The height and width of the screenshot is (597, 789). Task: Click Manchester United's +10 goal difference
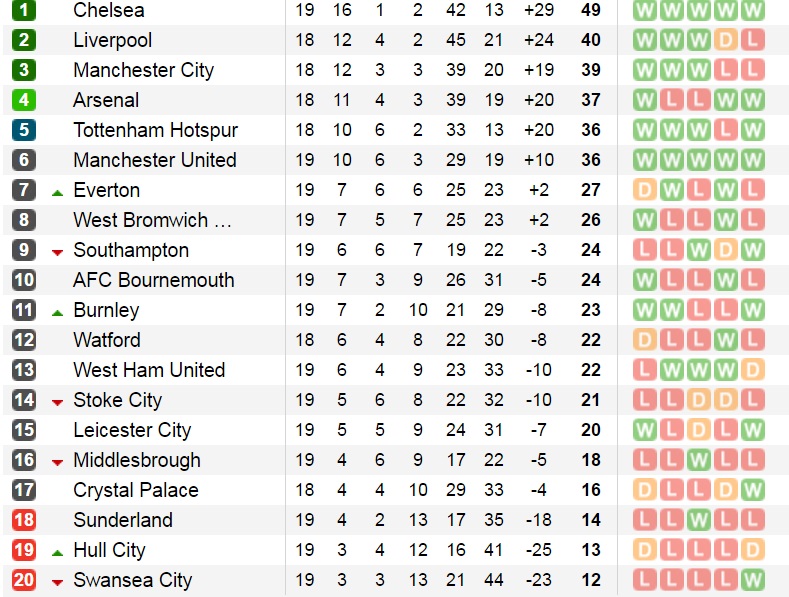pos(537,161)
